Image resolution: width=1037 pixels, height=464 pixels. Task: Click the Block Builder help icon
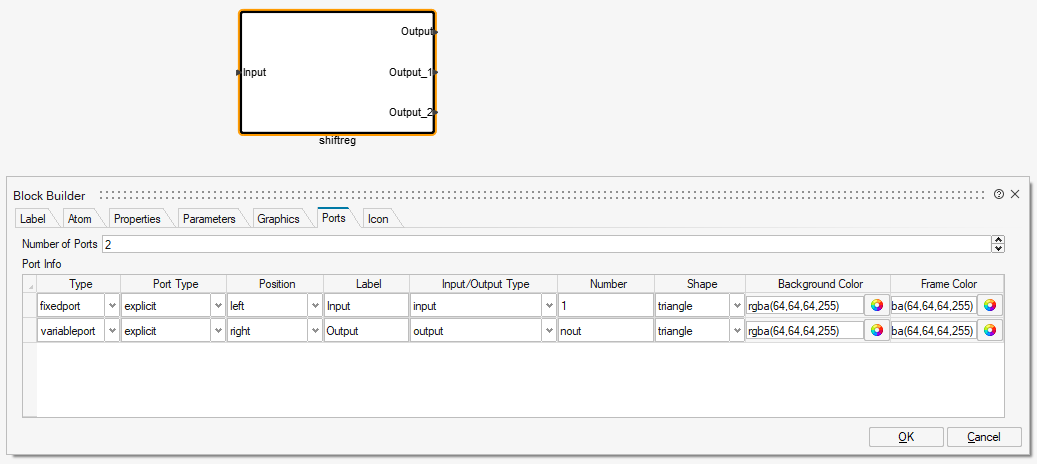(x=999, y=195)
